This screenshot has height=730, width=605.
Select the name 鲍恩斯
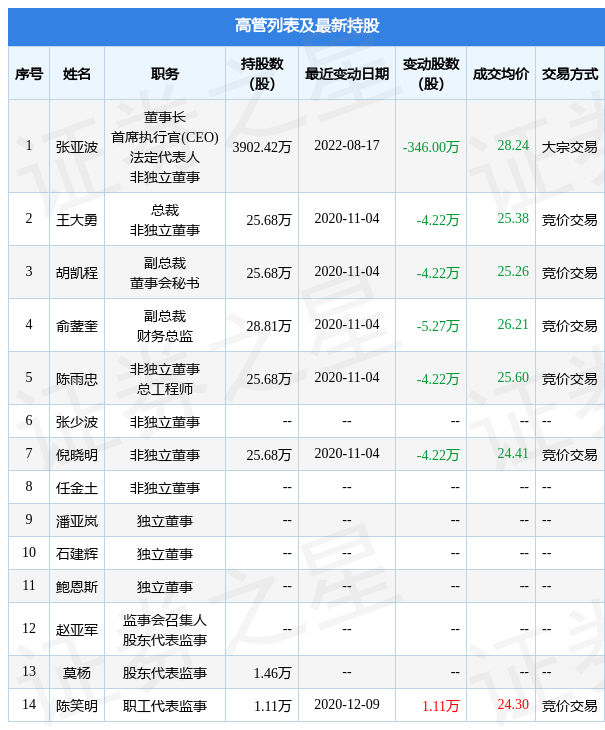tap(77, 587)
